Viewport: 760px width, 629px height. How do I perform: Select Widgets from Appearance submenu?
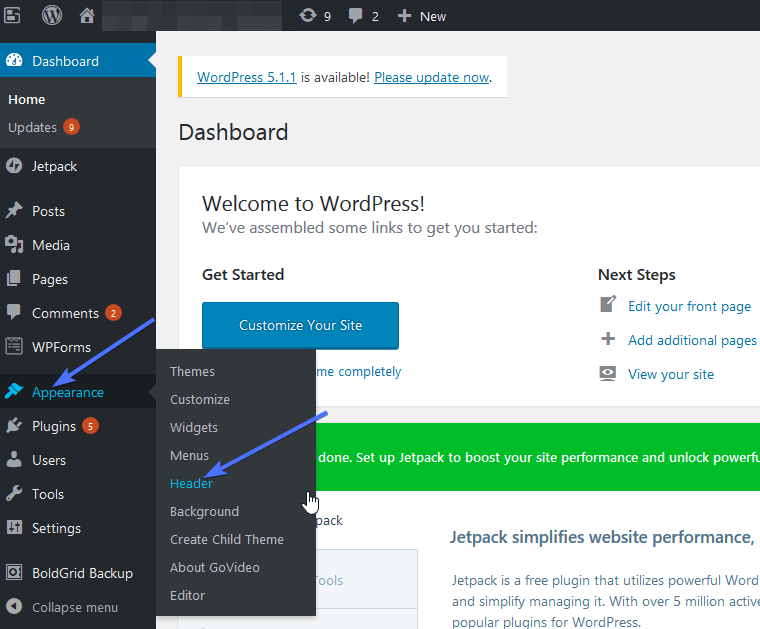pos(193,427)
